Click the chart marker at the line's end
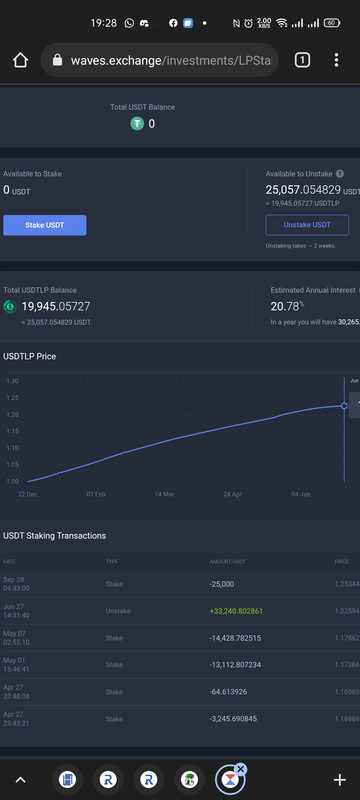The height and width of the screenshot is (800, 360). [x=344, y=406]
